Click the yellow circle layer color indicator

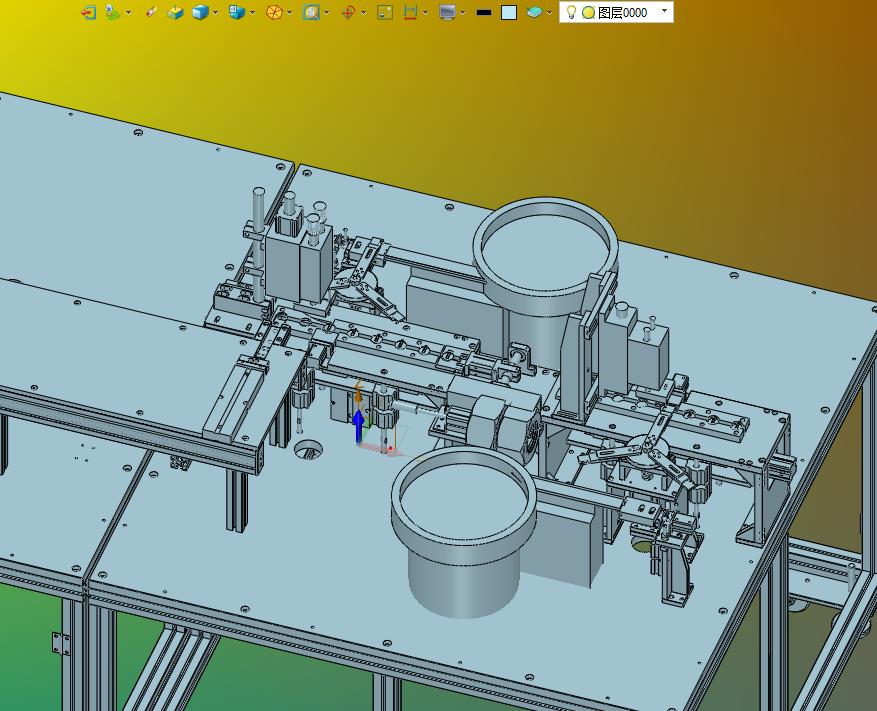click(x=588, y=12)
